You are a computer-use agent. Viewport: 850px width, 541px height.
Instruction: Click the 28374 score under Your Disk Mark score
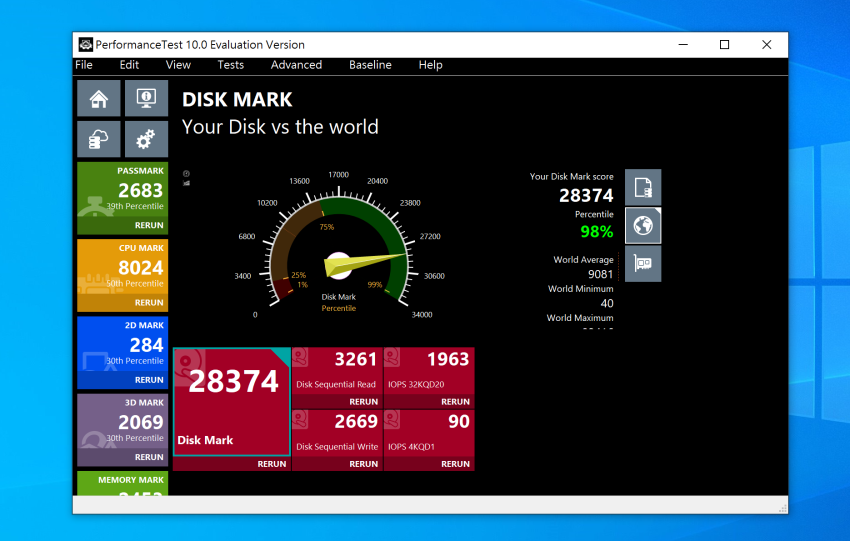coord(586,196)
